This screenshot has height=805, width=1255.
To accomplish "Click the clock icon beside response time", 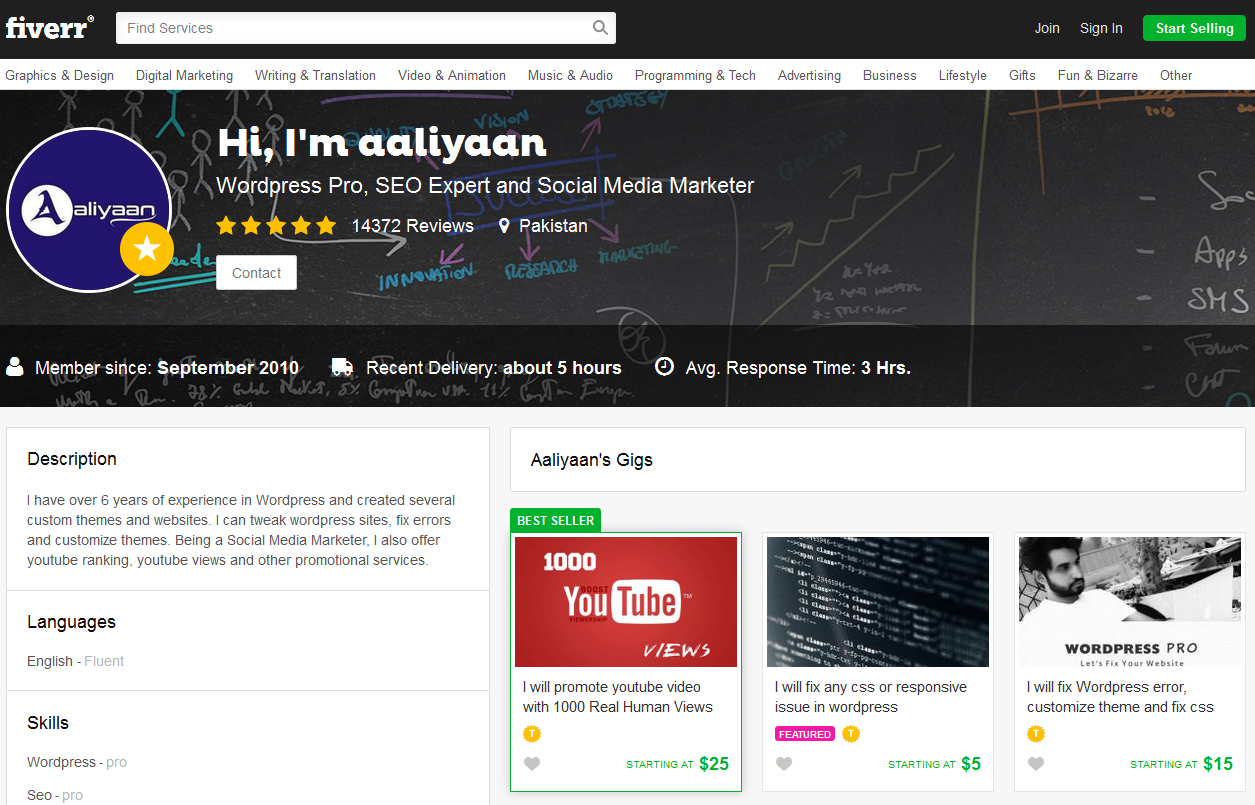I will click(664, 367).
